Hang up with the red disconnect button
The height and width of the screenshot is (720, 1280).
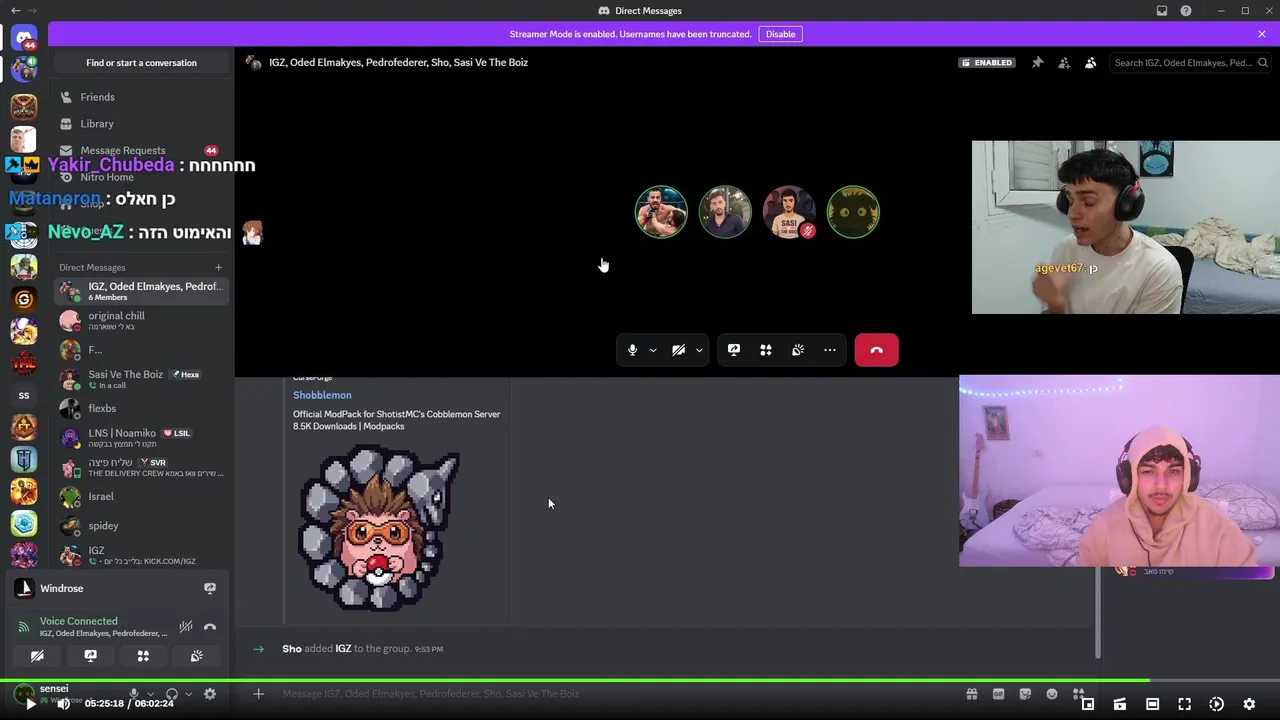877,350
